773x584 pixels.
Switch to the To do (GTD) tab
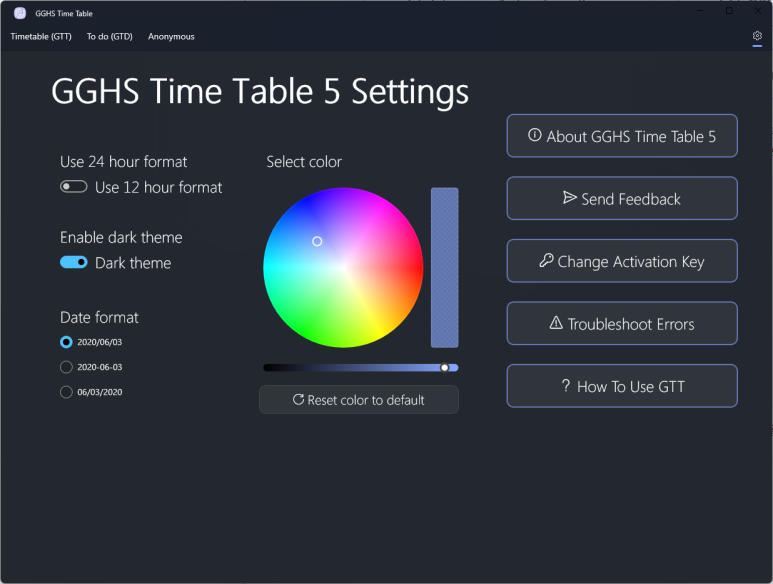click(109, 36)
